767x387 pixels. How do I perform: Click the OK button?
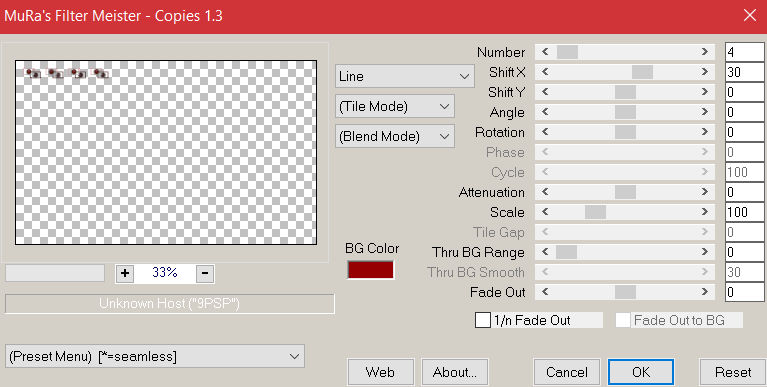click(x=641, y=372)
